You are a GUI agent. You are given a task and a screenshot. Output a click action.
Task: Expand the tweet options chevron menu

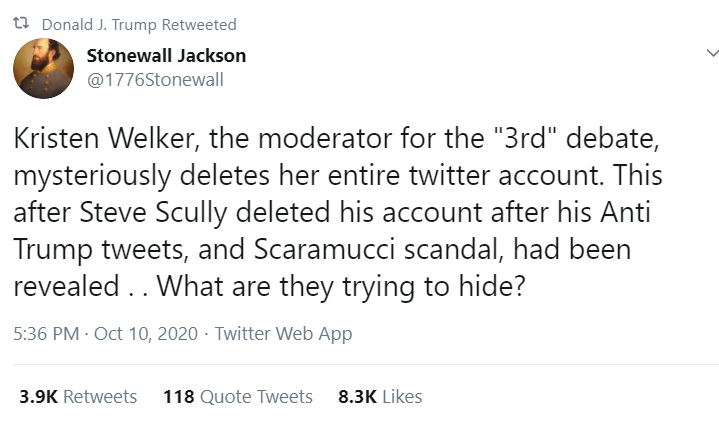(x=712, y=53)
